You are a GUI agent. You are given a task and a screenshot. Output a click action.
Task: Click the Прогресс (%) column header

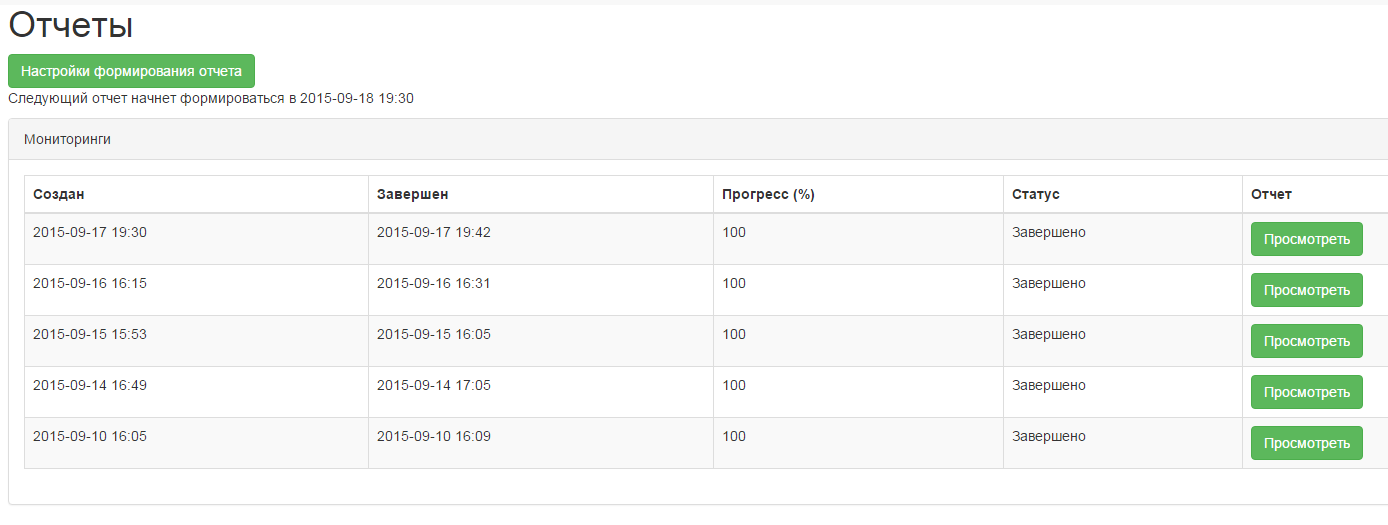(x=768, y=194)
